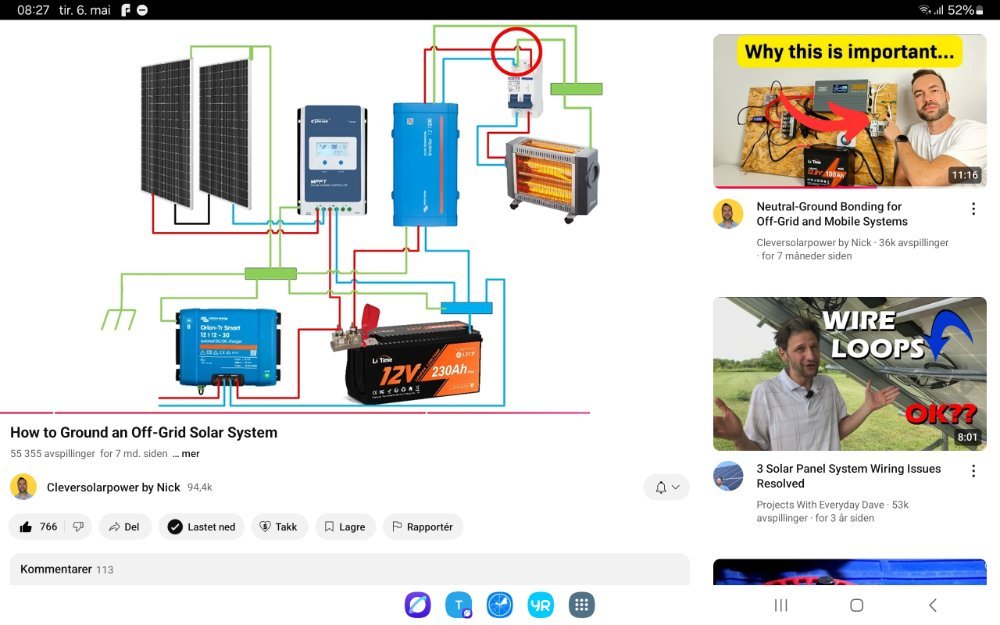Open Cleversolarpower by Nick channel avatar

coord(23,487)
